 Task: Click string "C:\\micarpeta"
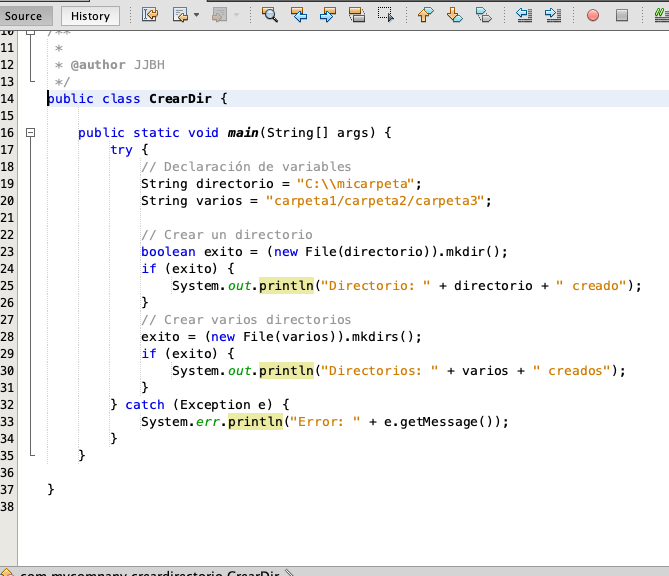tap(355, 184)
